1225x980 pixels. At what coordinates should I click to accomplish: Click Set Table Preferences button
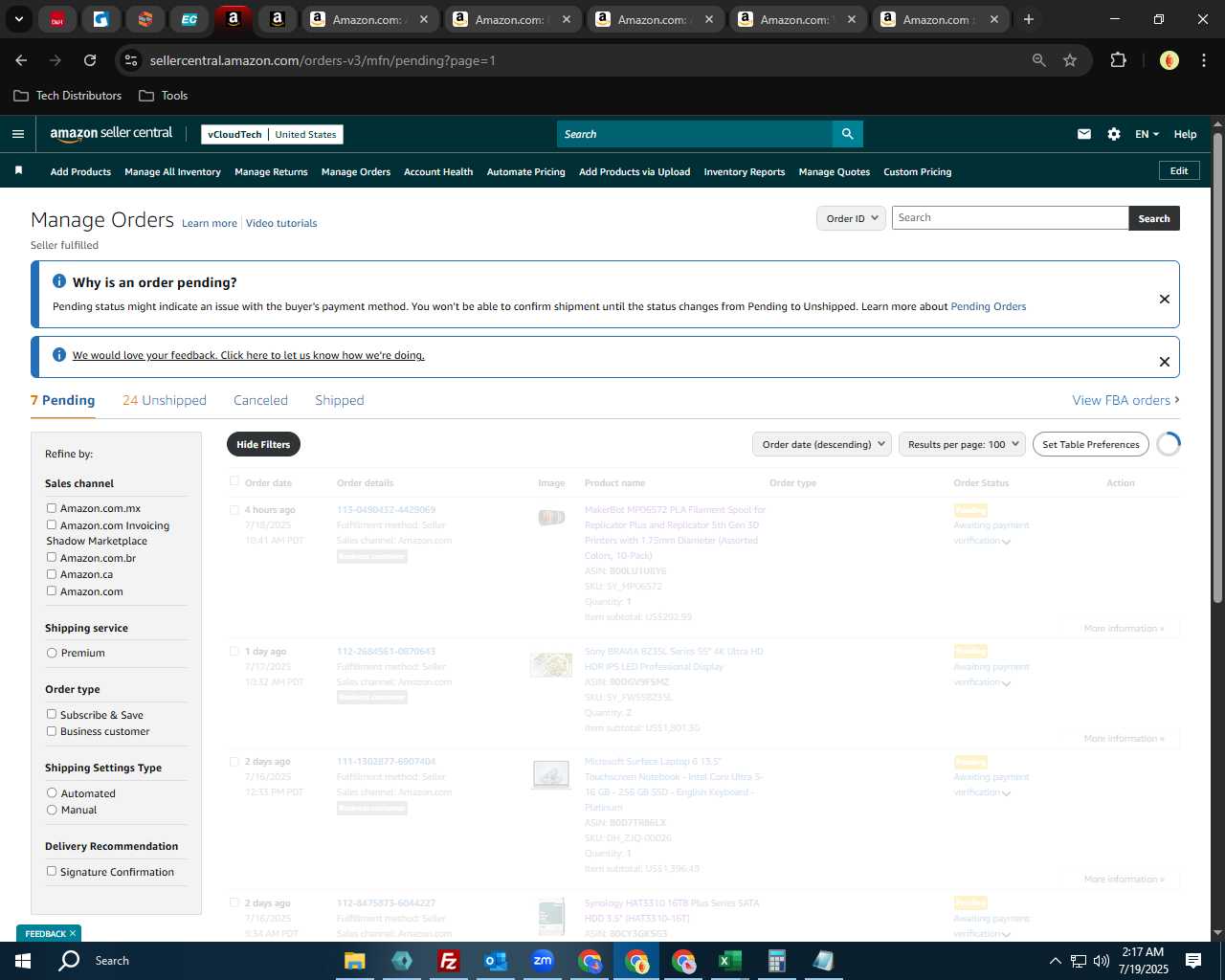tap(1091, 444)
